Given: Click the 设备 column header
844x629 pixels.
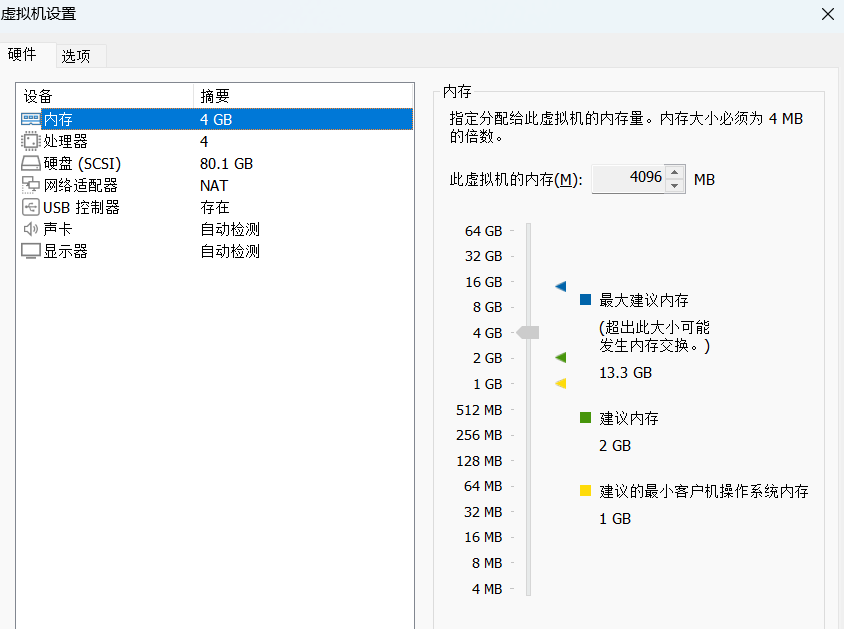Looking at the screenshot, I should (x=105, y=96).
